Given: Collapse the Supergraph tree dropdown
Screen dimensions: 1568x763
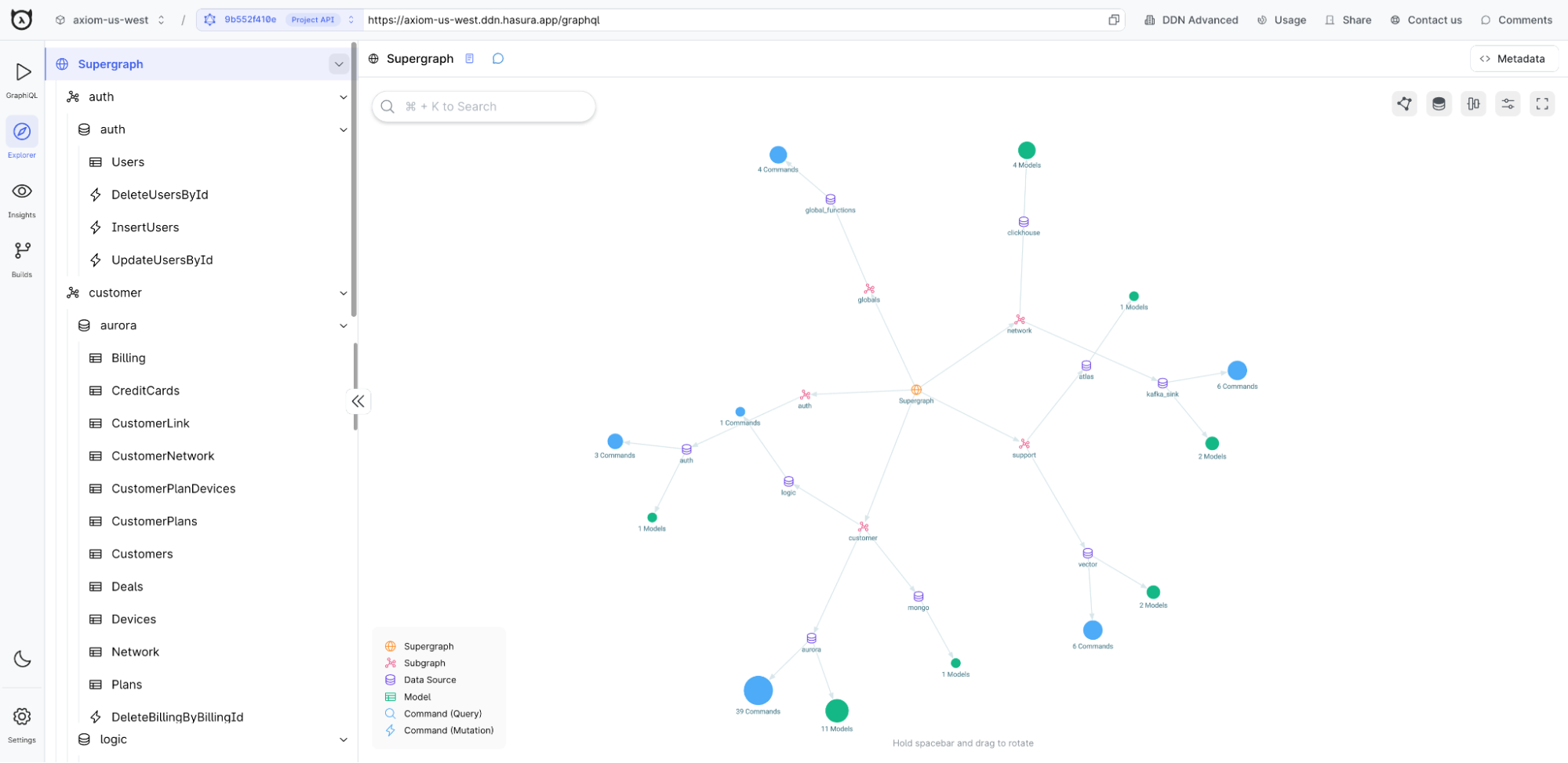Looking at the screenshot, I should [339, 64].
